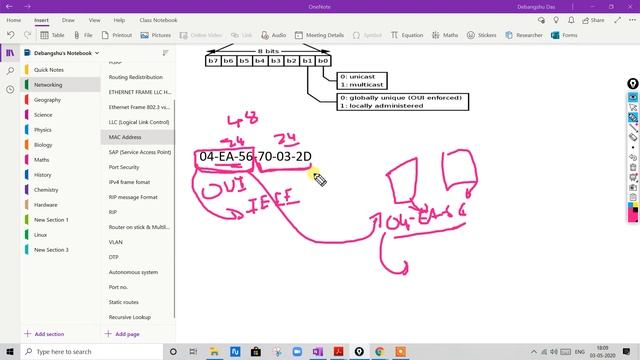The height and width of the screenshot is (360, 640).
Task: Open the Hardware section
Action: (x=61, y=205)
